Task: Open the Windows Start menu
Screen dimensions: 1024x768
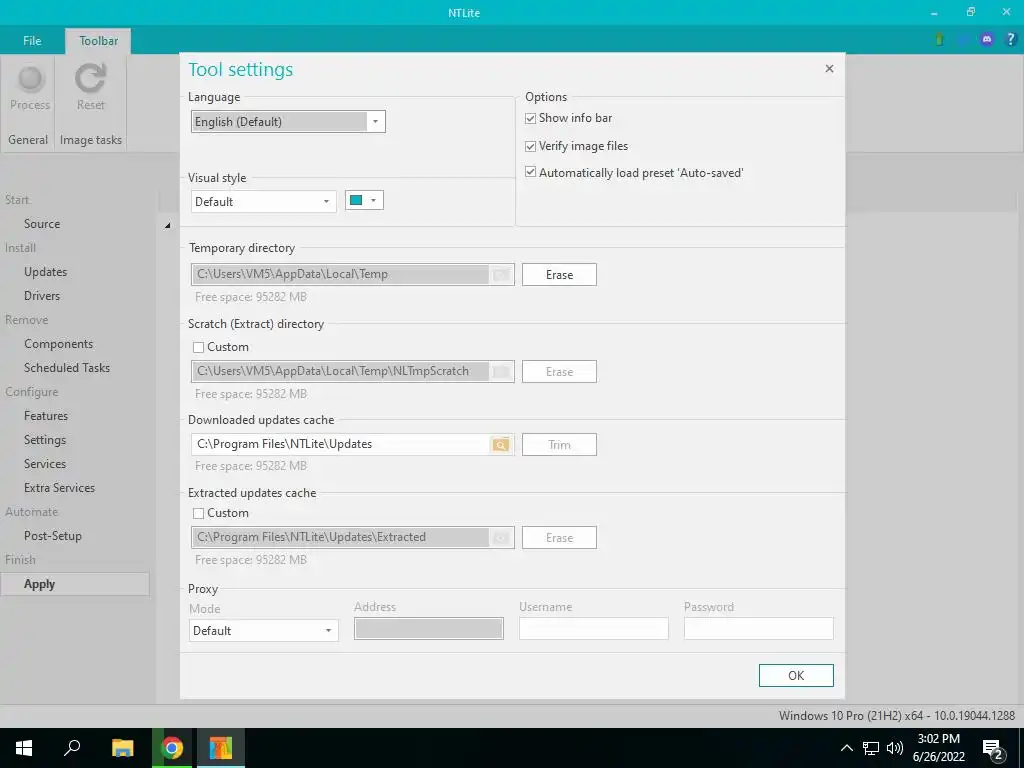Action: coord(24,748)
